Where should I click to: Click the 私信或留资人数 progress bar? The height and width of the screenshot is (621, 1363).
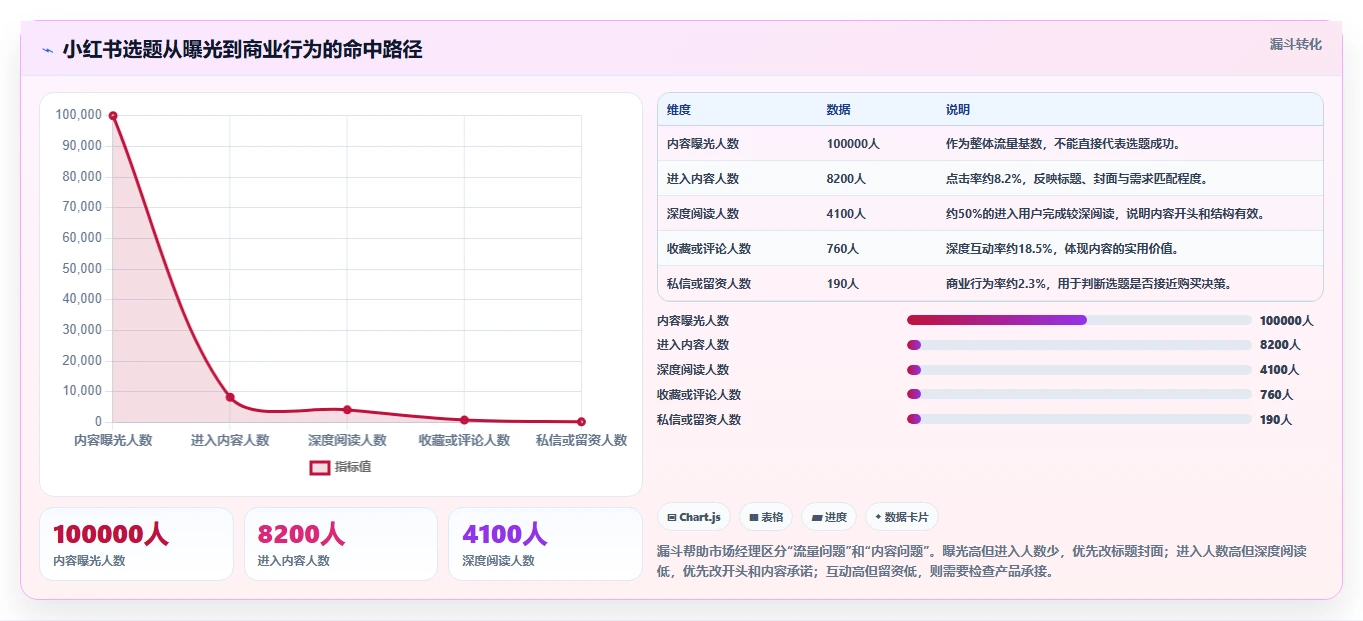coord(1079,419)
